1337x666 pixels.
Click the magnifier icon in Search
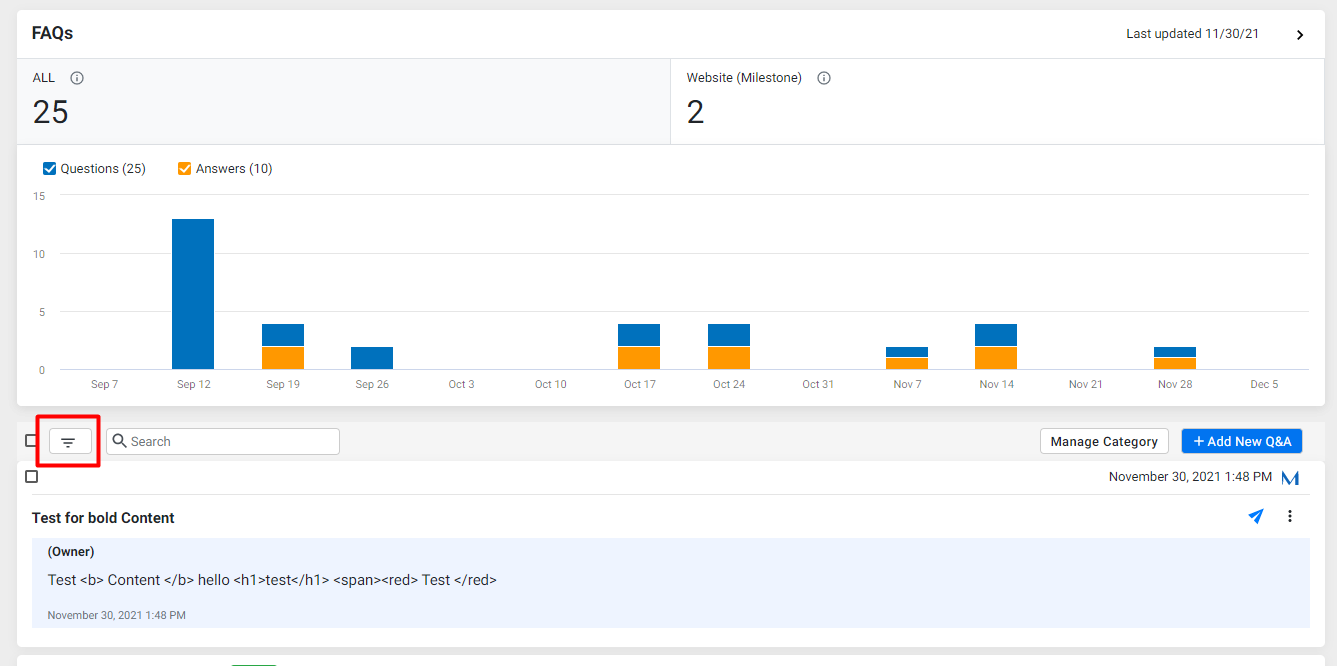120,441
